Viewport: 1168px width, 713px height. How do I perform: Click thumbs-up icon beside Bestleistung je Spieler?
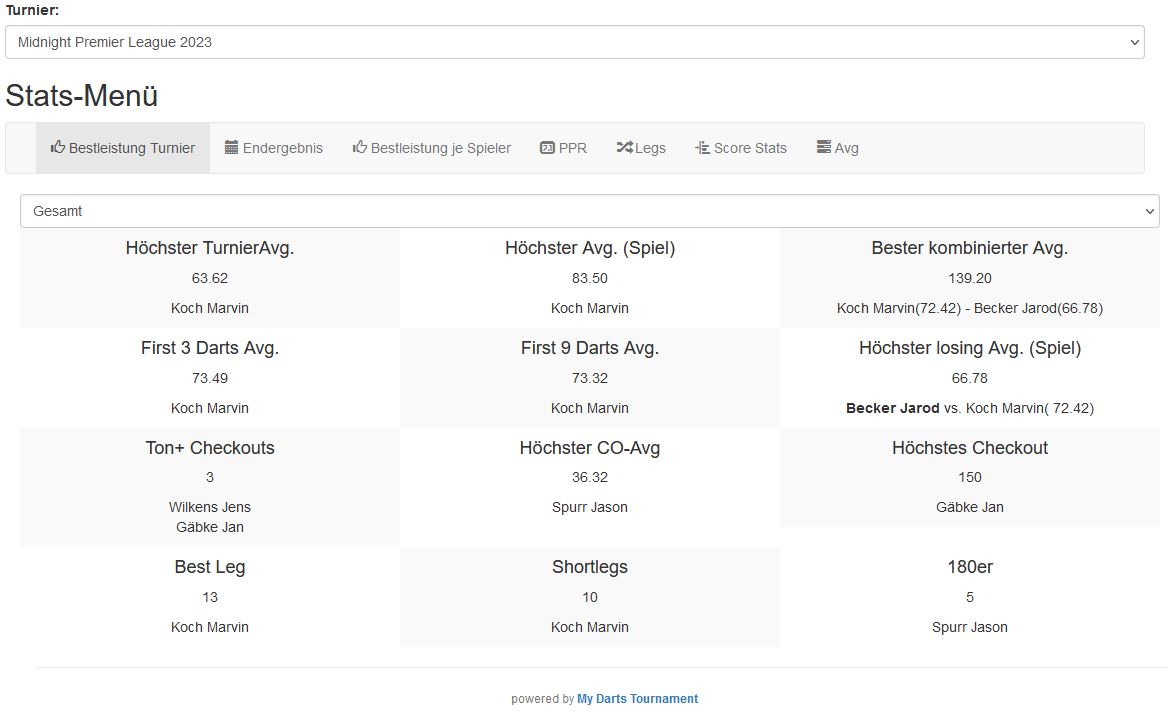pos(360,148)
